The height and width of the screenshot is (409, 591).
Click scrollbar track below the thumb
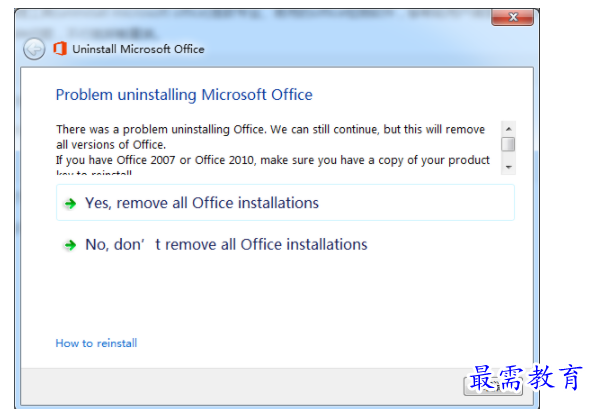tap(508, 156)
